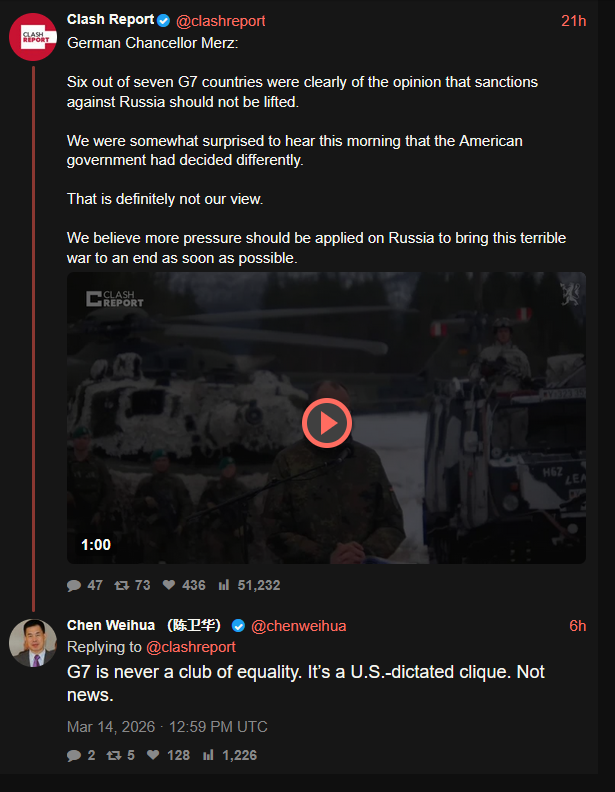Retweet icon with 5 retweets
This screenshot has width=615, height=792.
click(x=114, y=755)
